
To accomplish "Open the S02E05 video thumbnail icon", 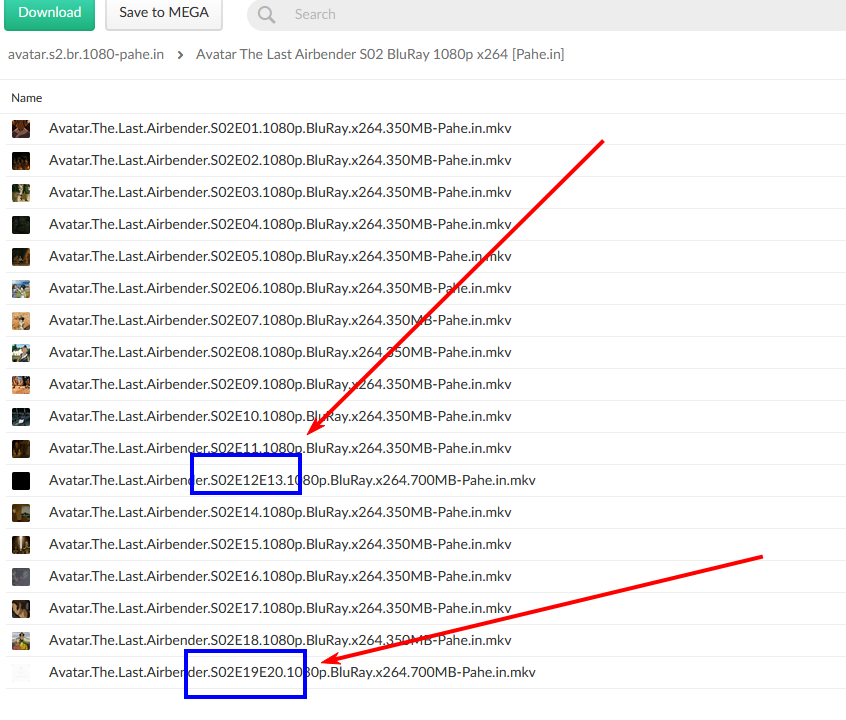I will [x=21, y=257].
